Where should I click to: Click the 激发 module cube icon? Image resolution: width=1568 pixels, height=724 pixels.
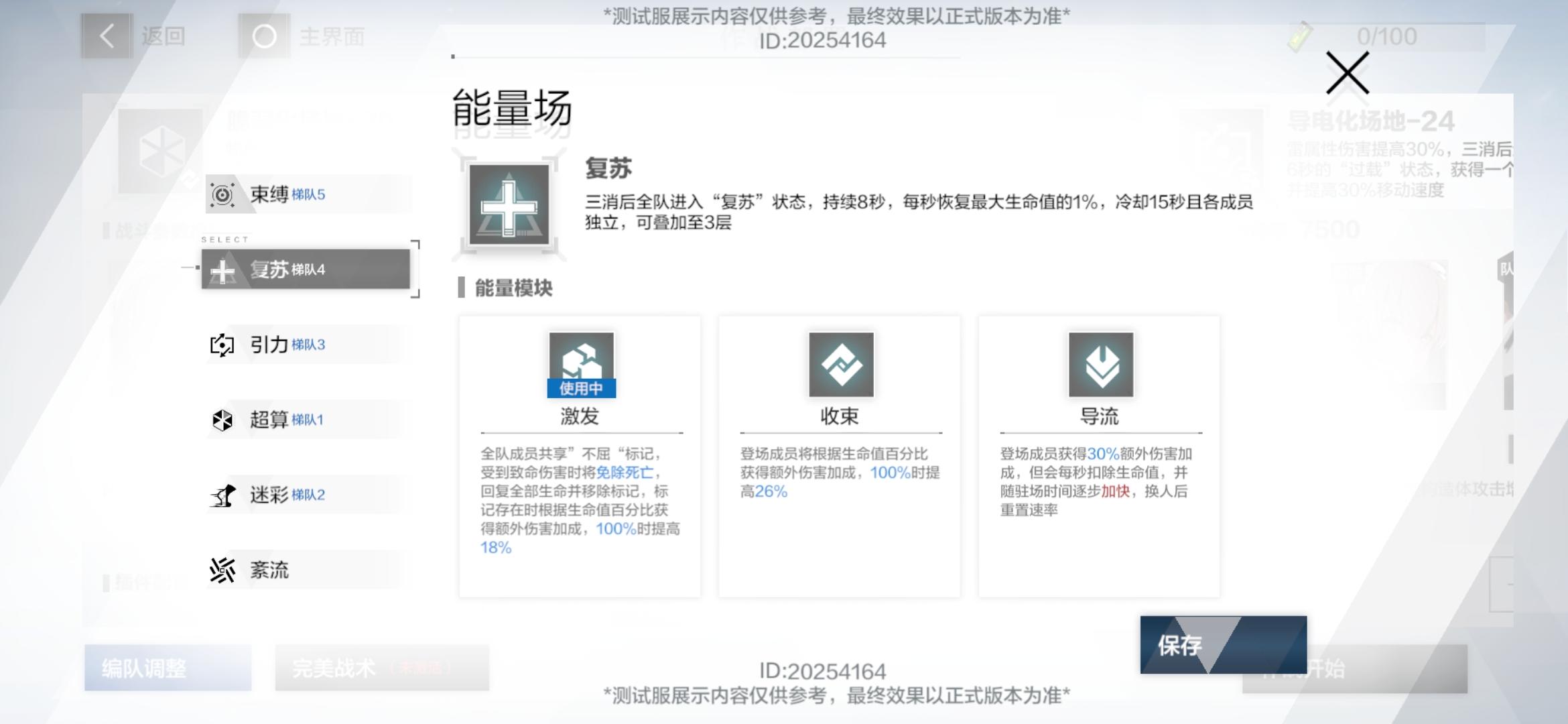pos(581,359)
